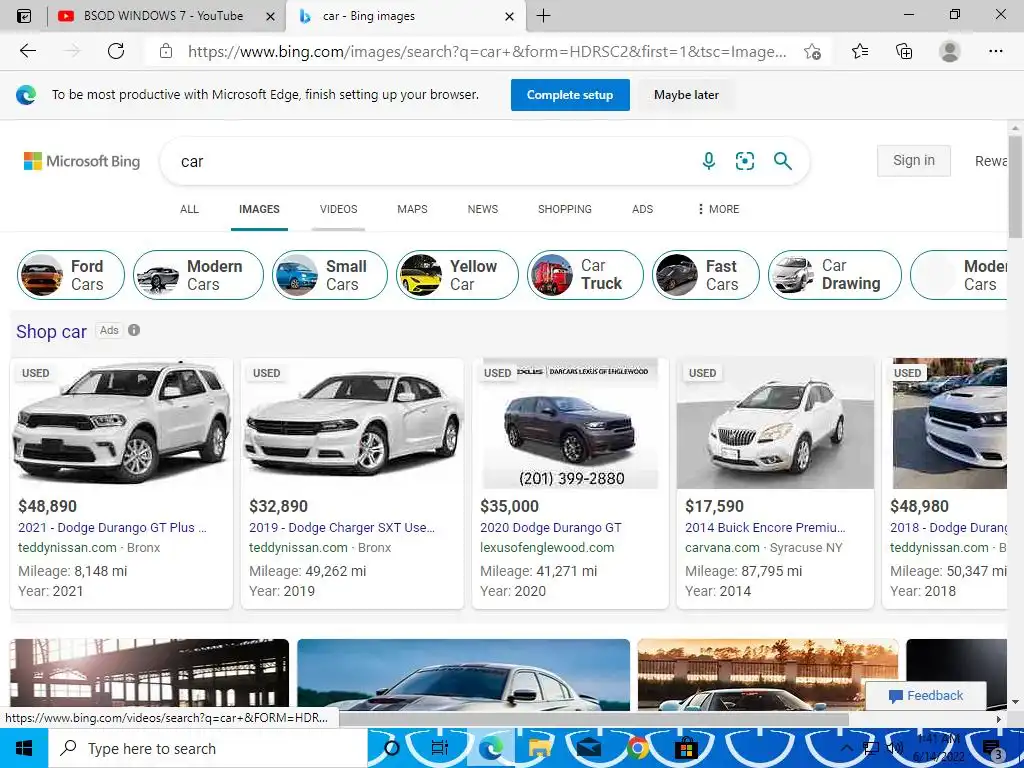The height and width of the screenshot is (768, 1024).
Task: Switch to the NEWS search tab
Action: coord(483,209)
